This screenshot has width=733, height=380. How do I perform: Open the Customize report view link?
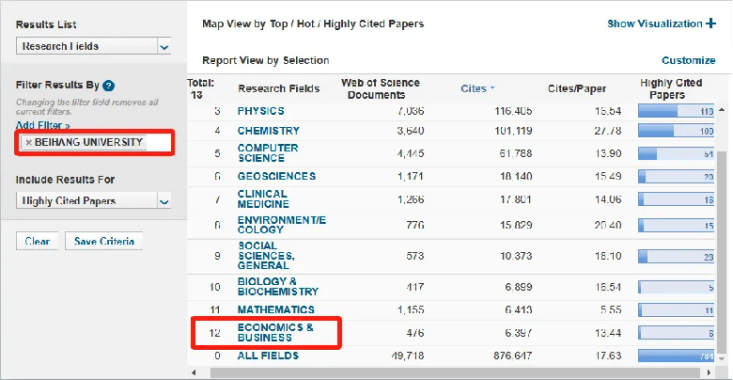tap(688, 60)
